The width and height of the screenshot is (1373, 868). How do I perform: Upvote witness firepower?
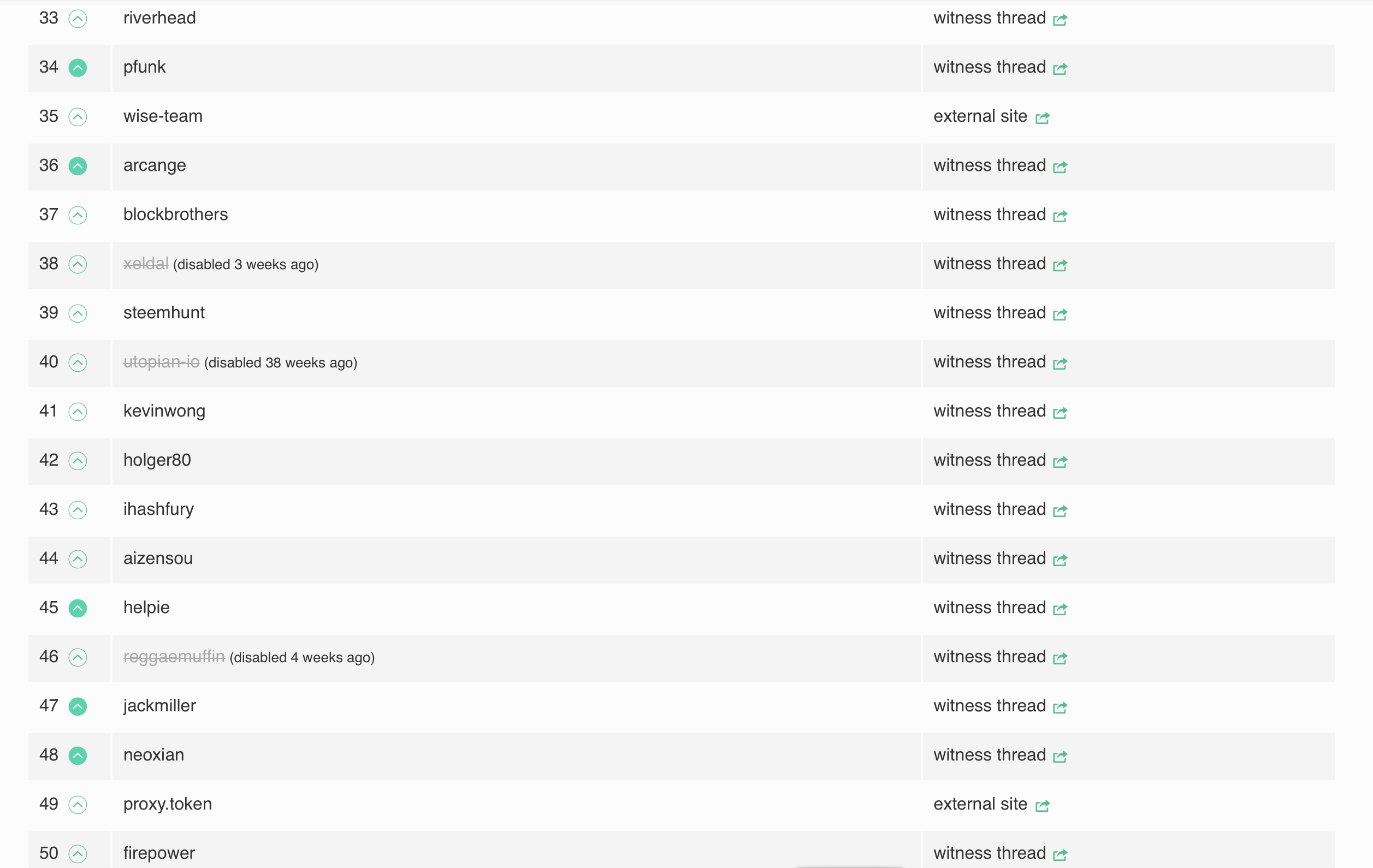tap(78, 854)
